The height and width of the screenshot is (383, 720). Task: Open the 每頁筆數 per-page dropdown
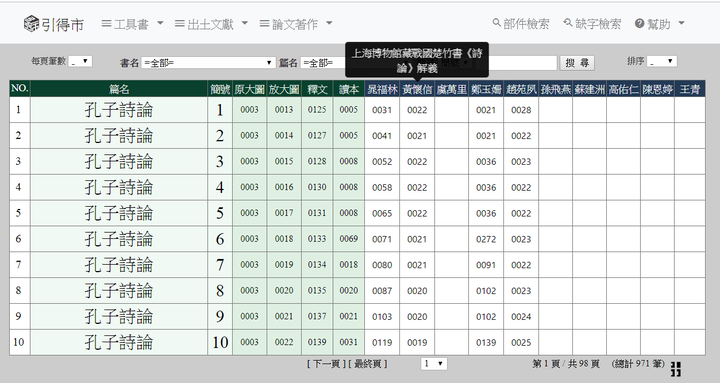pyautogui.click(x=80, y=61)
